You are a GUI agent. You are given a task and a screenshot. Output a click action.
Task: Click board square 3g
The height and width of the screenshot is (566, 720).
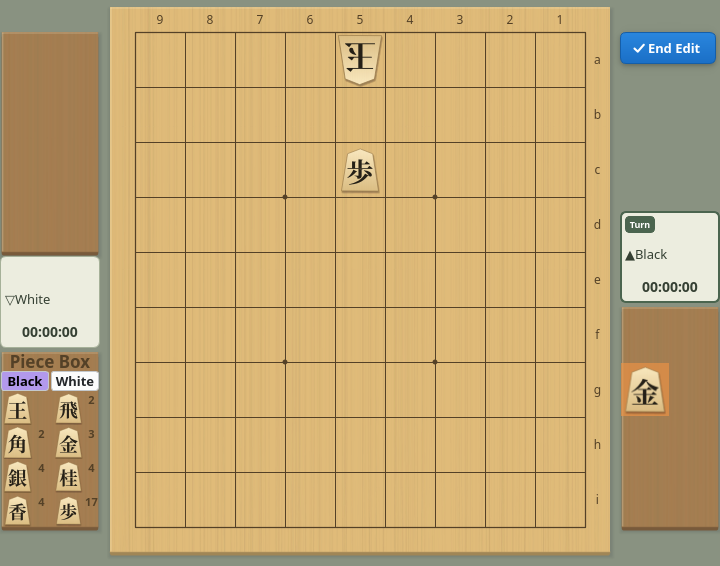[461, 390]
